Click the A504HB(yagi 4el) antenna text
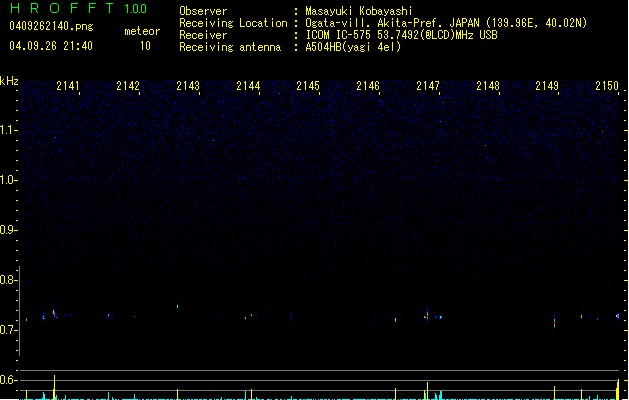629x400 pixels. coord(353,47)
